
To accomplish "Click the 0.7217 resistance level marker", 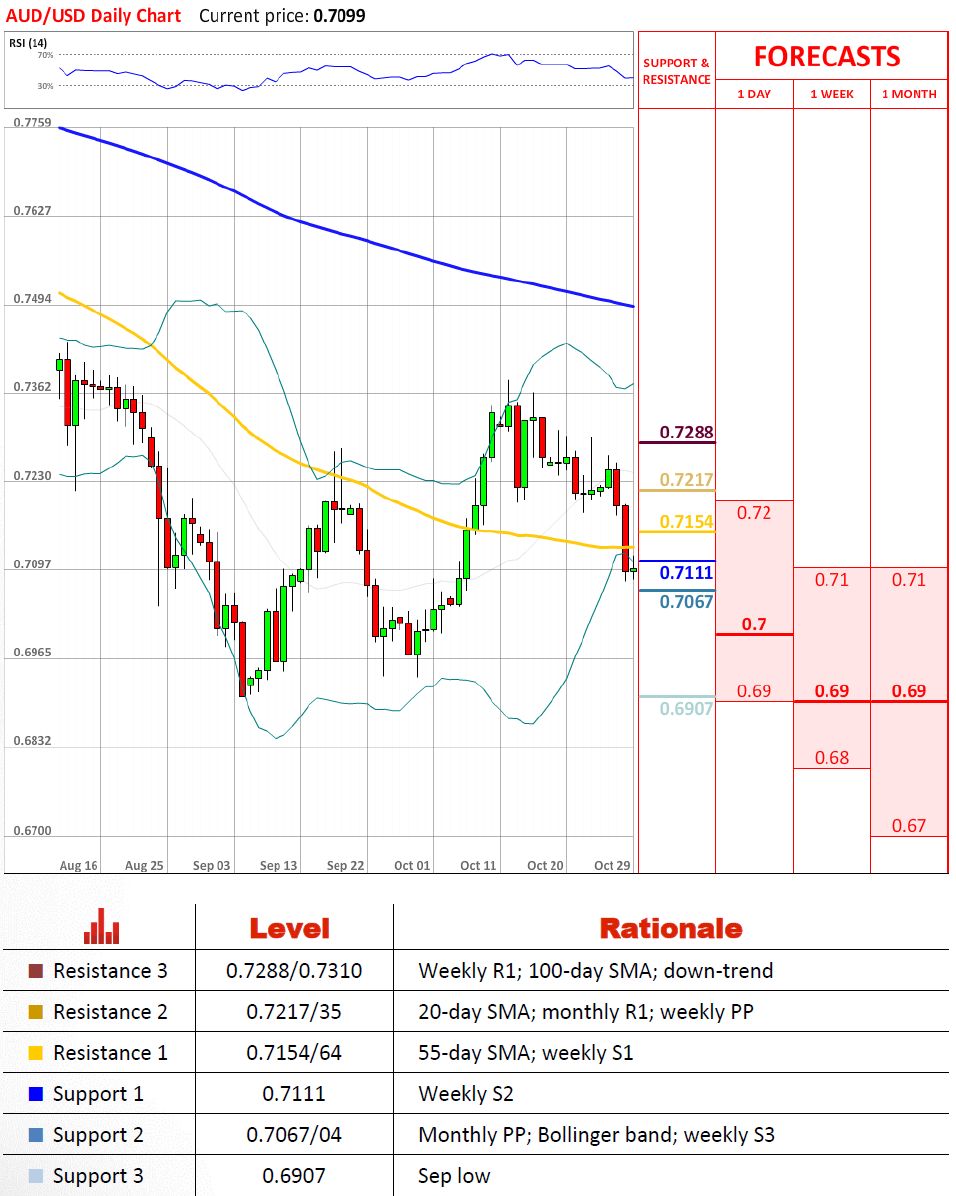I will 686,480.
